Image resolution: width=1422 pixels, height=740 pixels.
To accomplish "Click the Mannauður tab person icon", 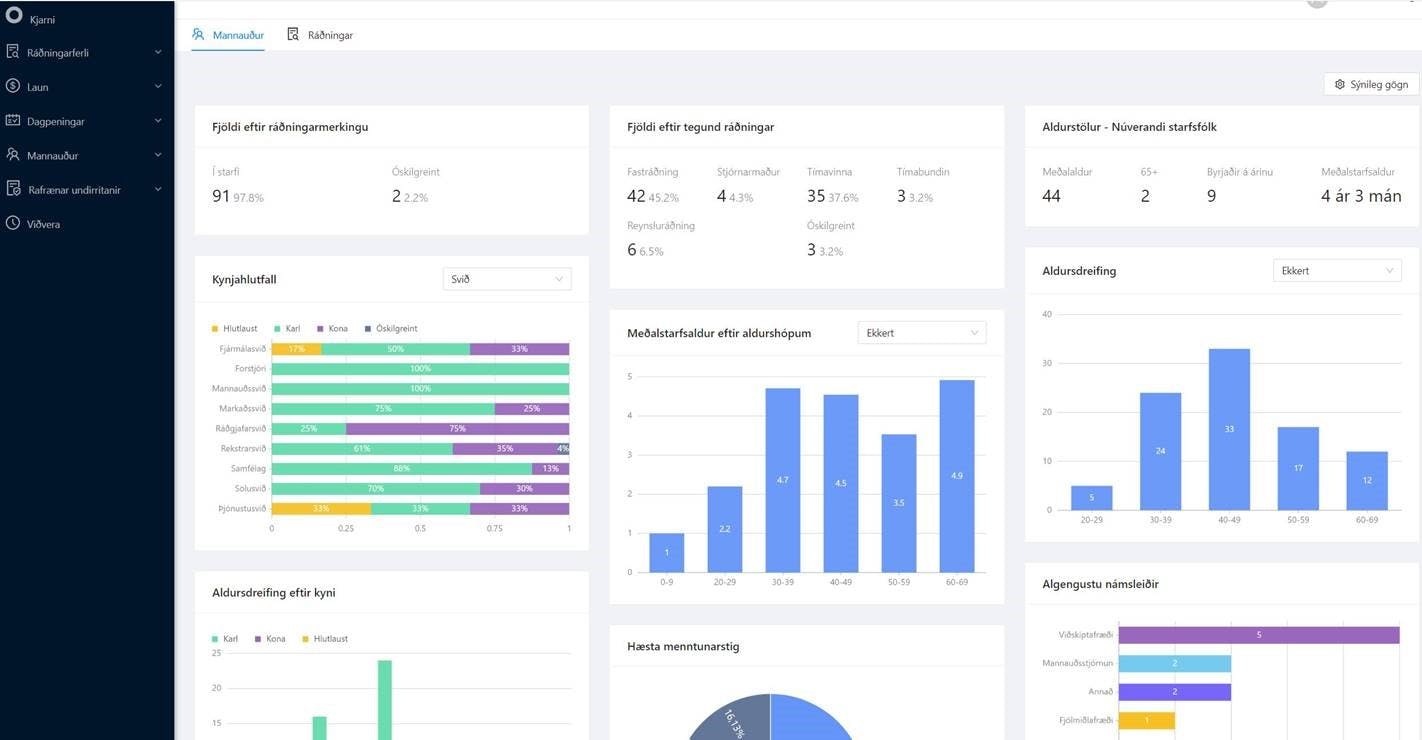I will [198, 34].
